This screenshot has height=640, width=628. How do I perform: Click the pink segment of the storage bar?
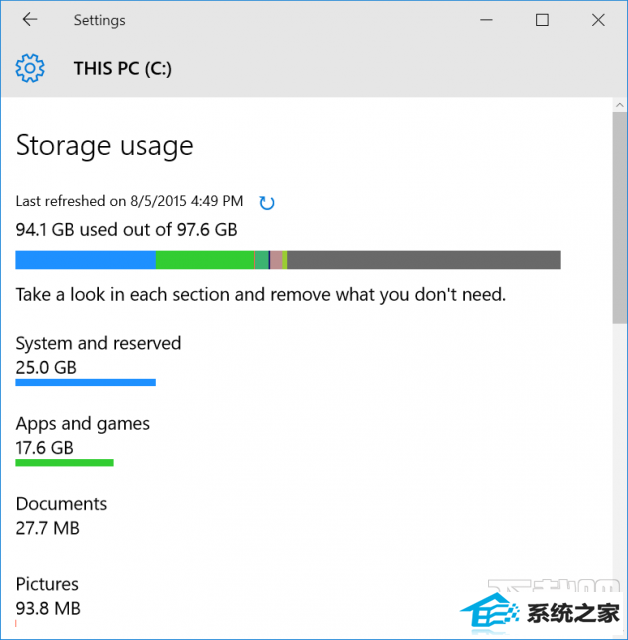[276, 260]
